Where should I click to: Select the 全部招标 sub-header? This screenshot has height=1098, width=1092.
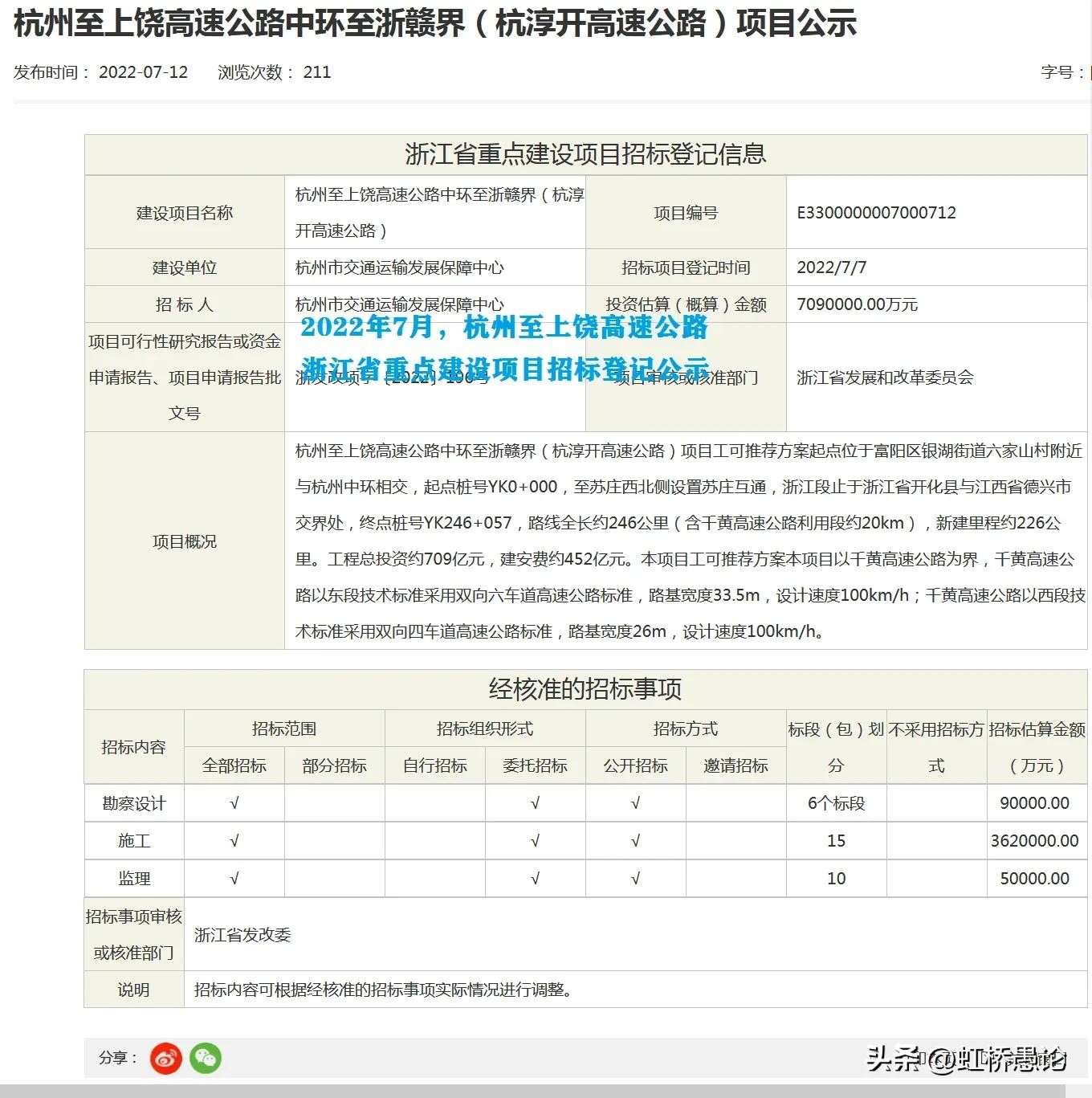pyautogui.click(x=234, y=765)
